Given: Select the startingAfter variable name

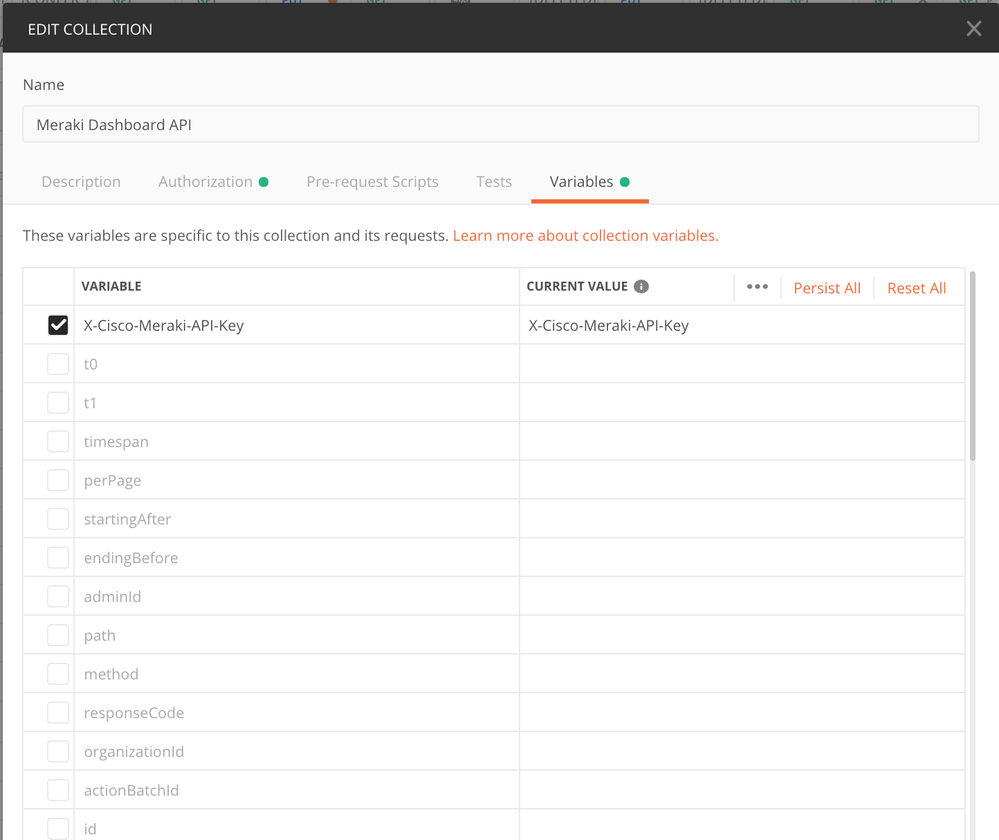Looking at the screenshot, I should click(x=127, y=519).
